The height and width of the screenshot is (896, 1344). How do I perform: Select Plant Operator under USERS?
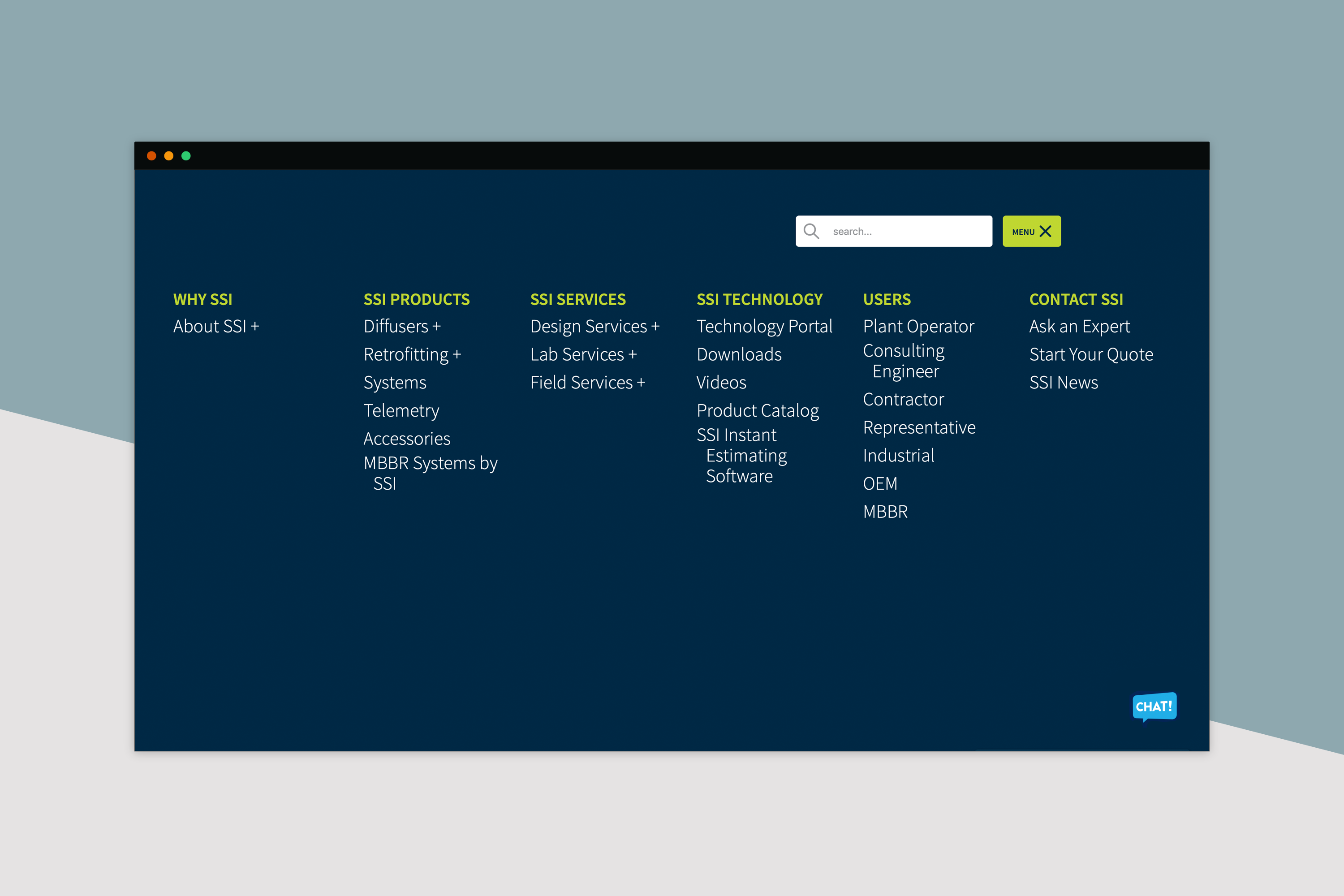tap(918, 326)
